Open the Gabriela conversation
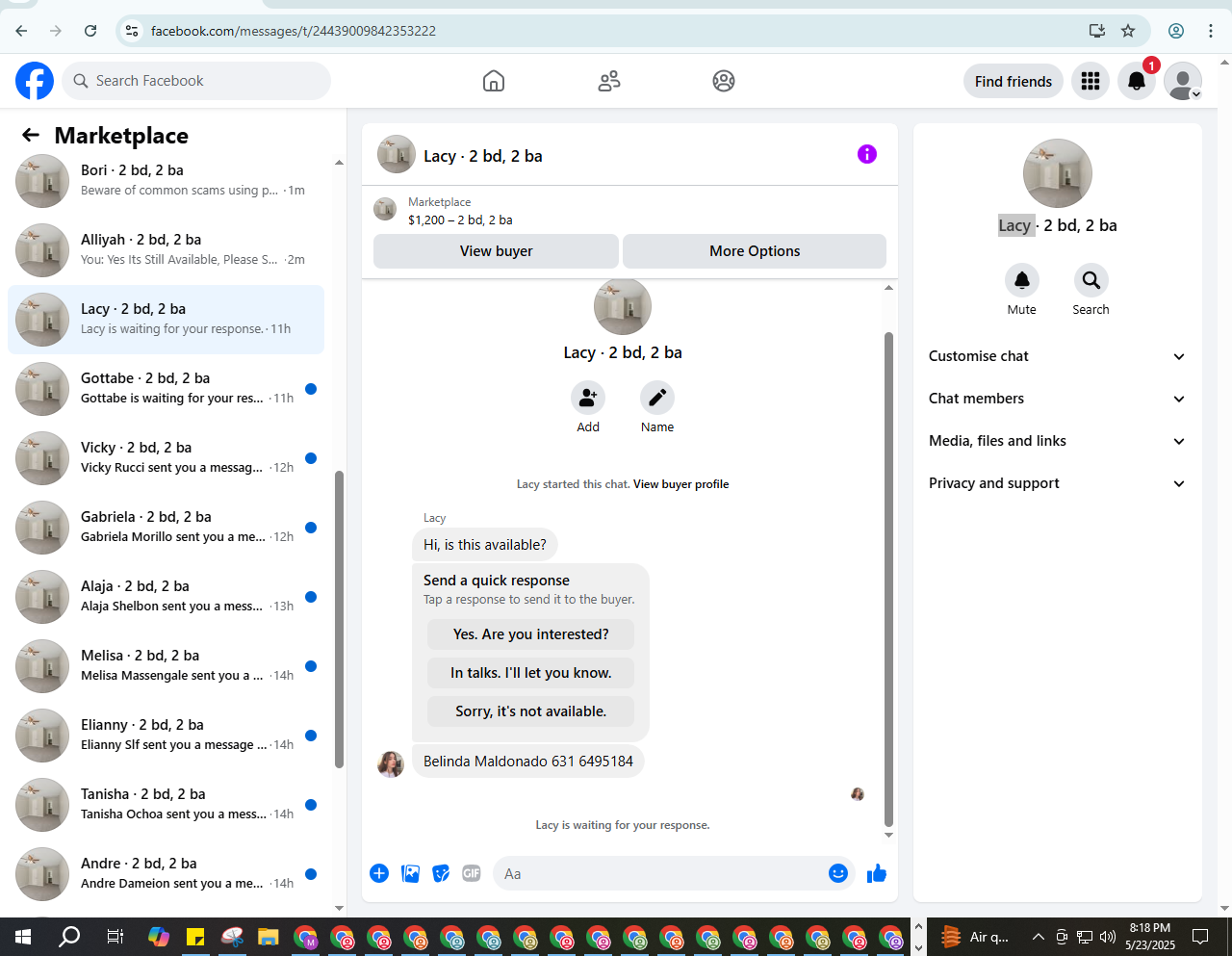 click(166, 528)
